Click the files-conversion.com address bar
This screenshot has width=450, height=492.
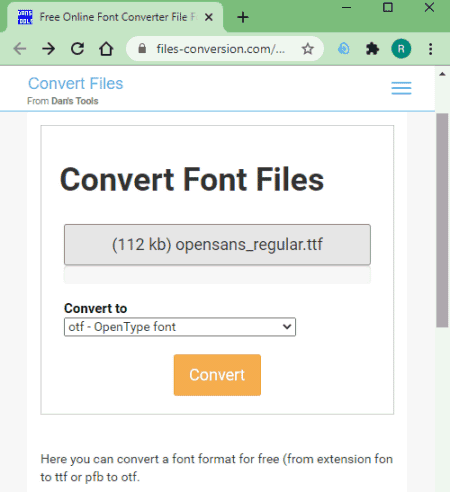pyautogui.click(x=220, y=49)
